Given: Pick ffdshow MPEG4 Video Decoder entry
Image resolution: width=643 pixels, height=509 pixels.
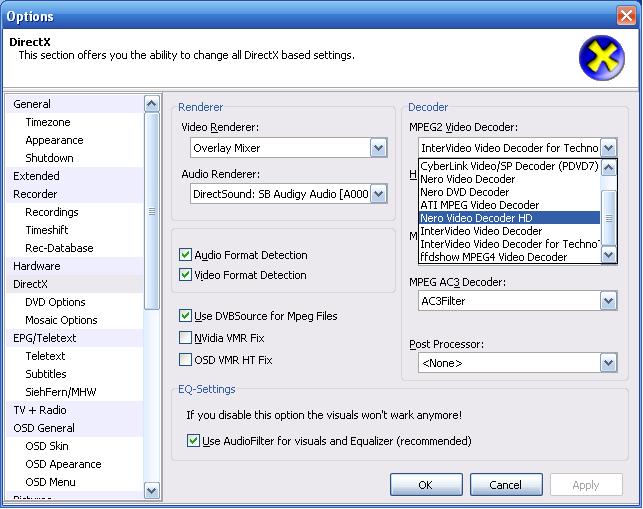Looking at the screenshot, I should coord(509,257).
